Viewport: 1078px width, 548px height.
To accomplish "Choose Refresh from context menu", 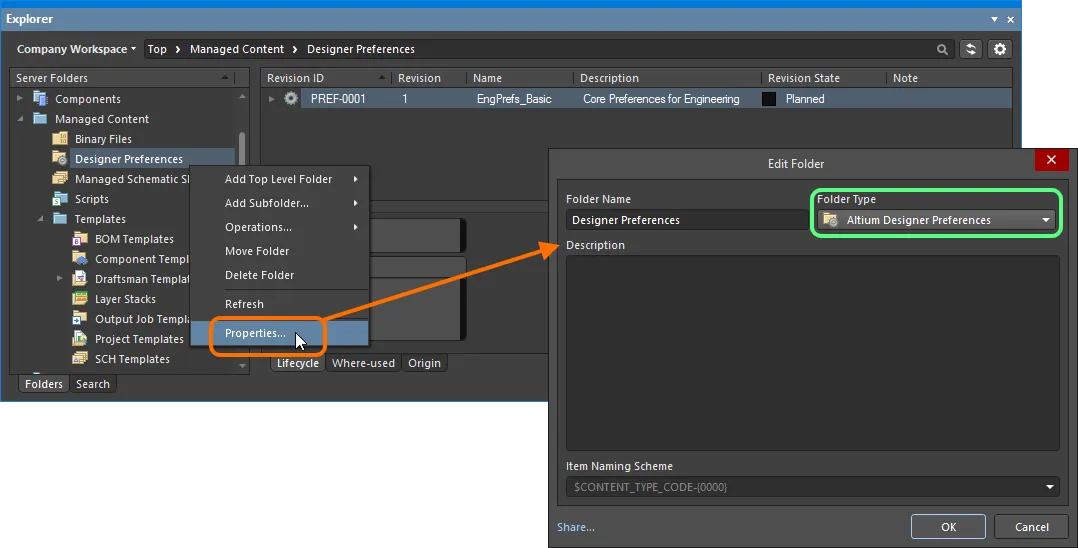I will [x=279, y=304].
